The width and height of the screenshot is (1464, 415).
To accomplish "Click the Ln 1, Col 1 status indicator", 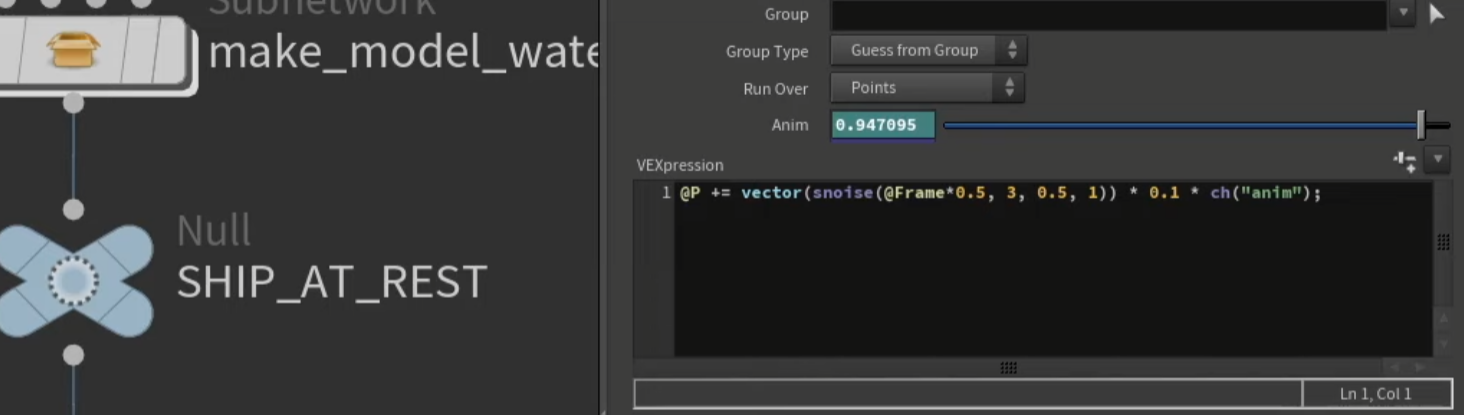I will pos(1376,394).
